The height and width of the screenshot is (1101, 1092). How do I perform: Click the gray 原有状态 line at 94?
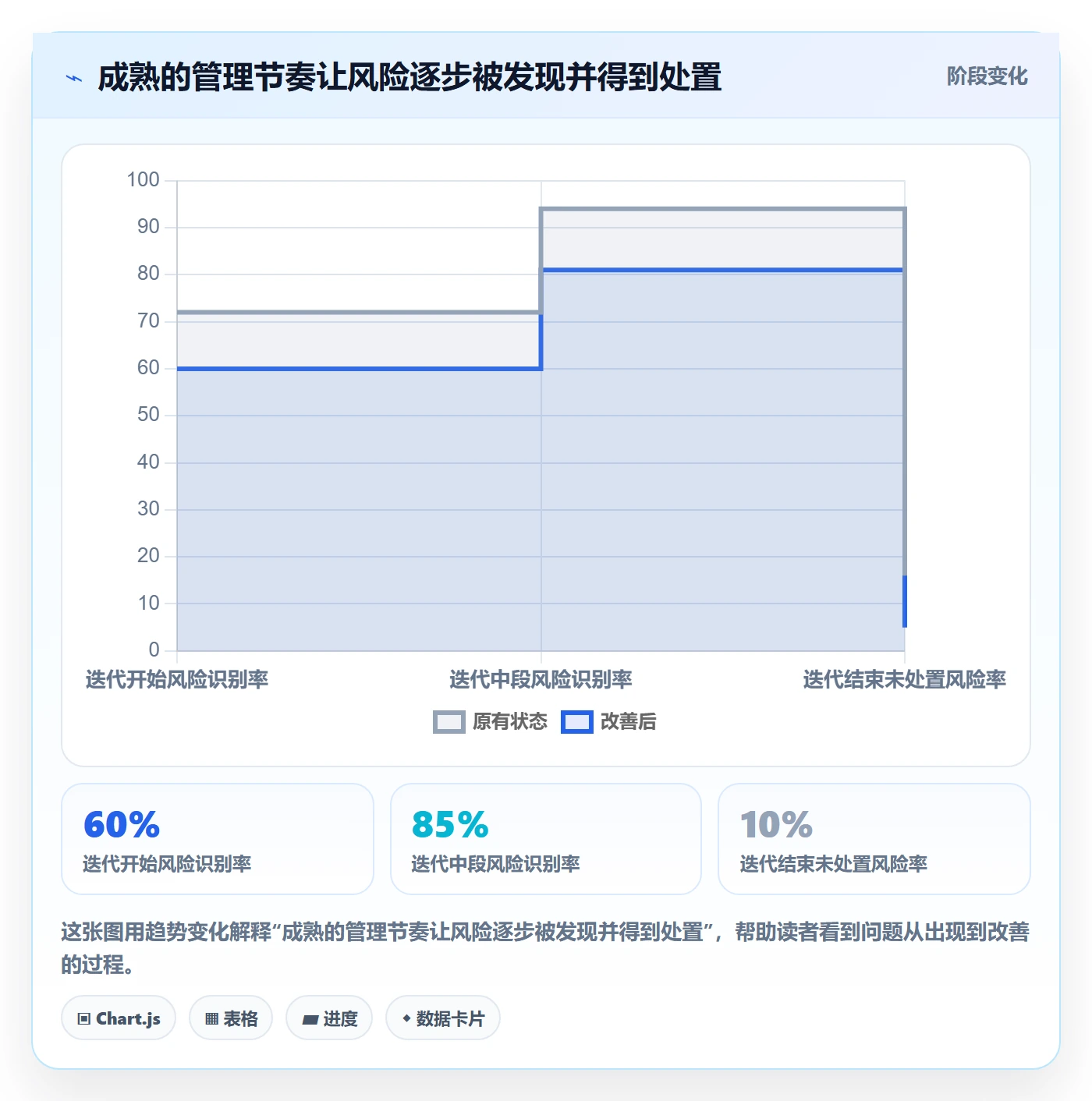pos(723,209)
